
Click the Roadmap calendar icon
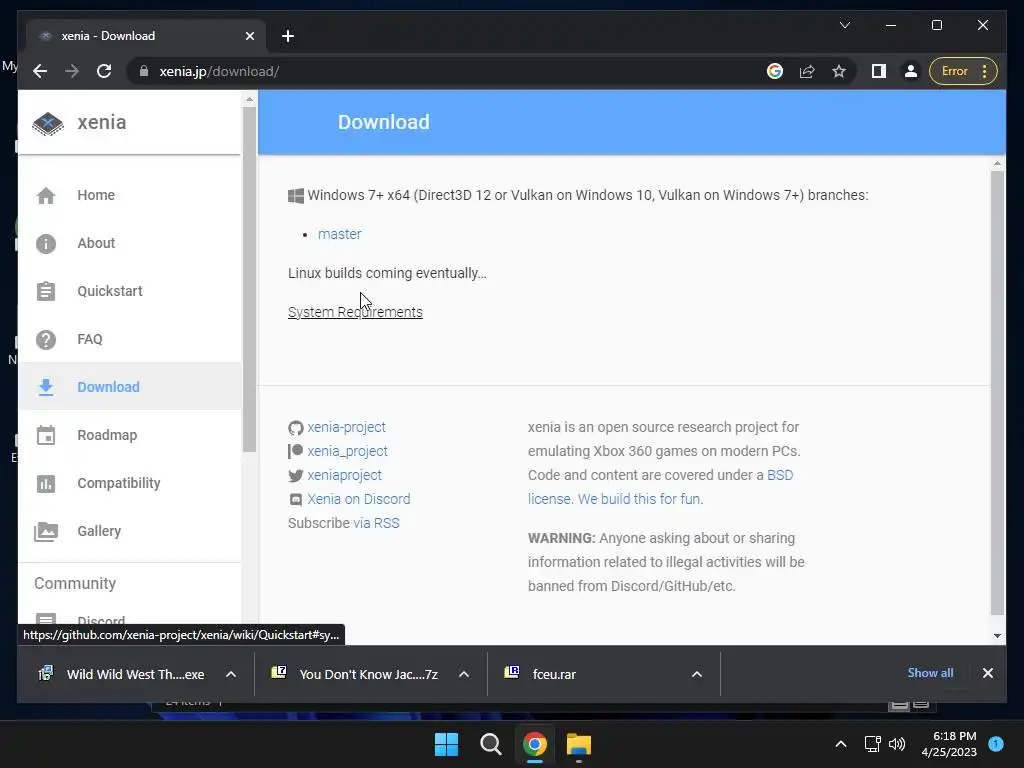(46, 435)
